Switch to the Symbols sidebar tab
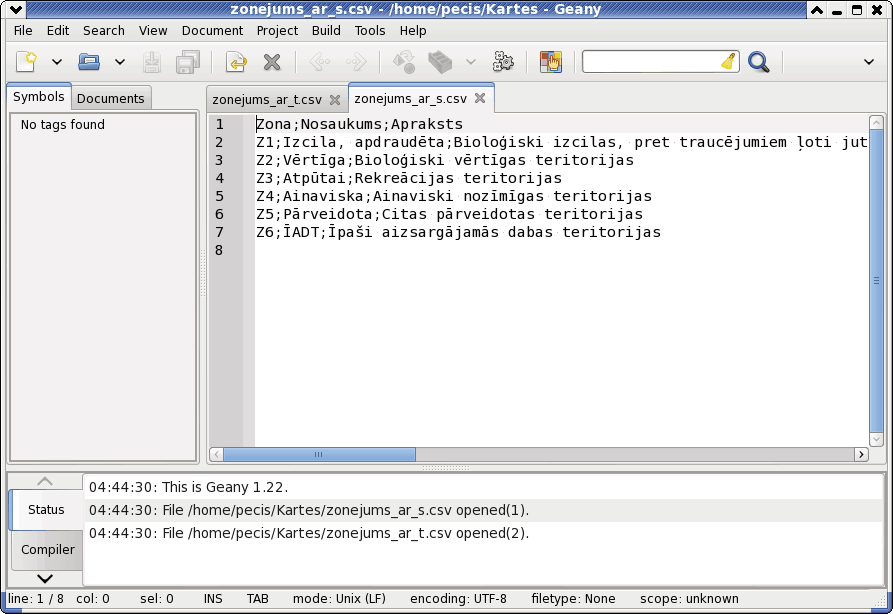Screen dimensions: 893x614 pos(39,96)
